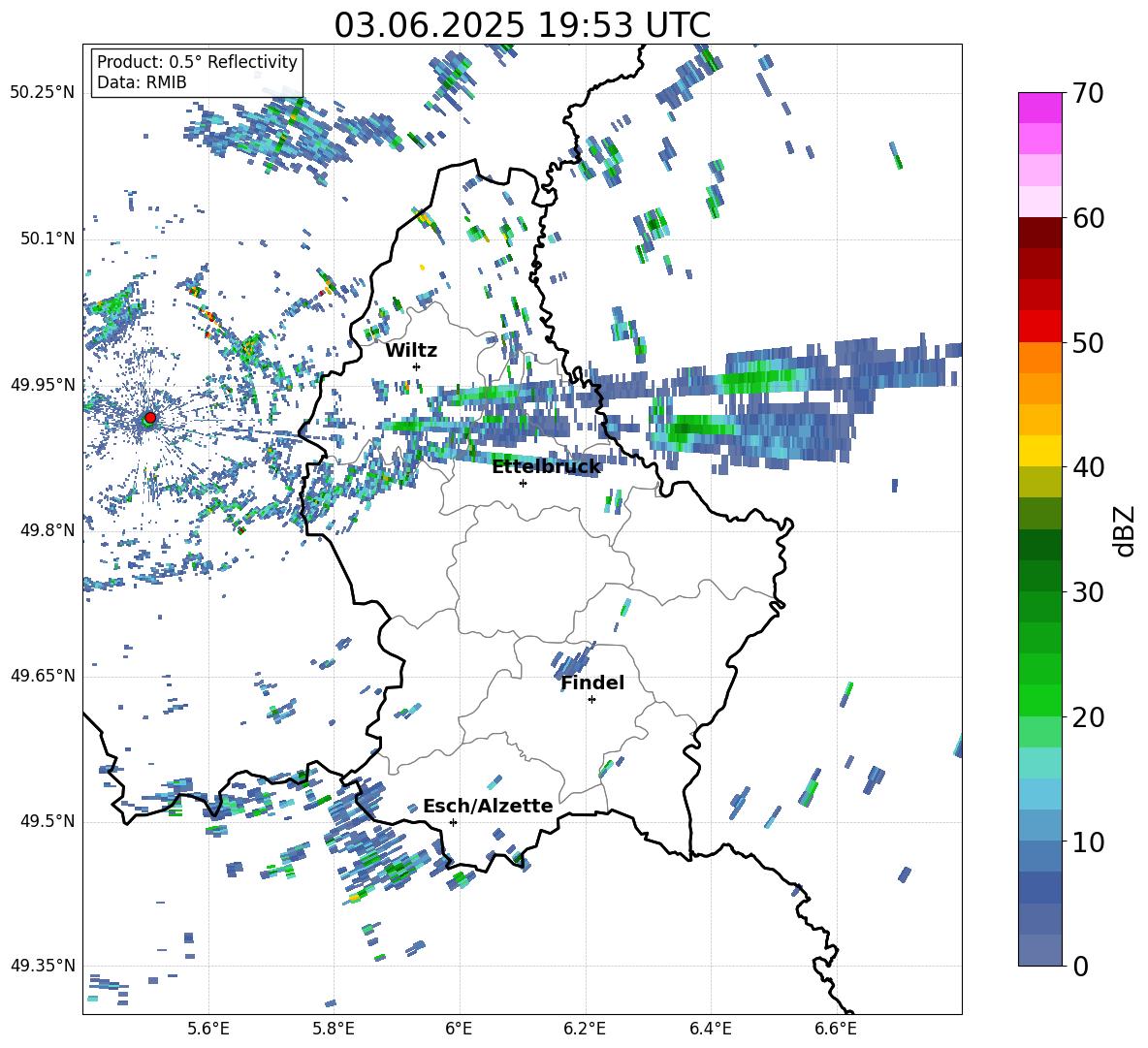This screenshot has width=1148, height=1048.
Task: Click the colorbar tick label 20
Action: [1088, 716]
